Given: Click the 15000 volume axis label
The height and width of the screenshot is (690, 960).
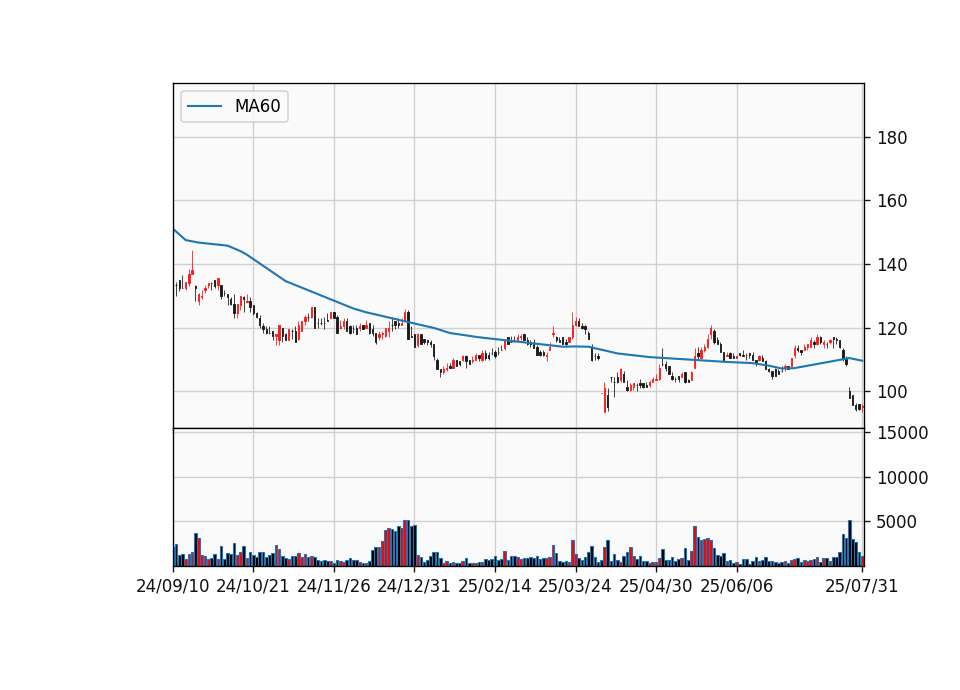Looking at the screenshot, I should pos(902,433).
